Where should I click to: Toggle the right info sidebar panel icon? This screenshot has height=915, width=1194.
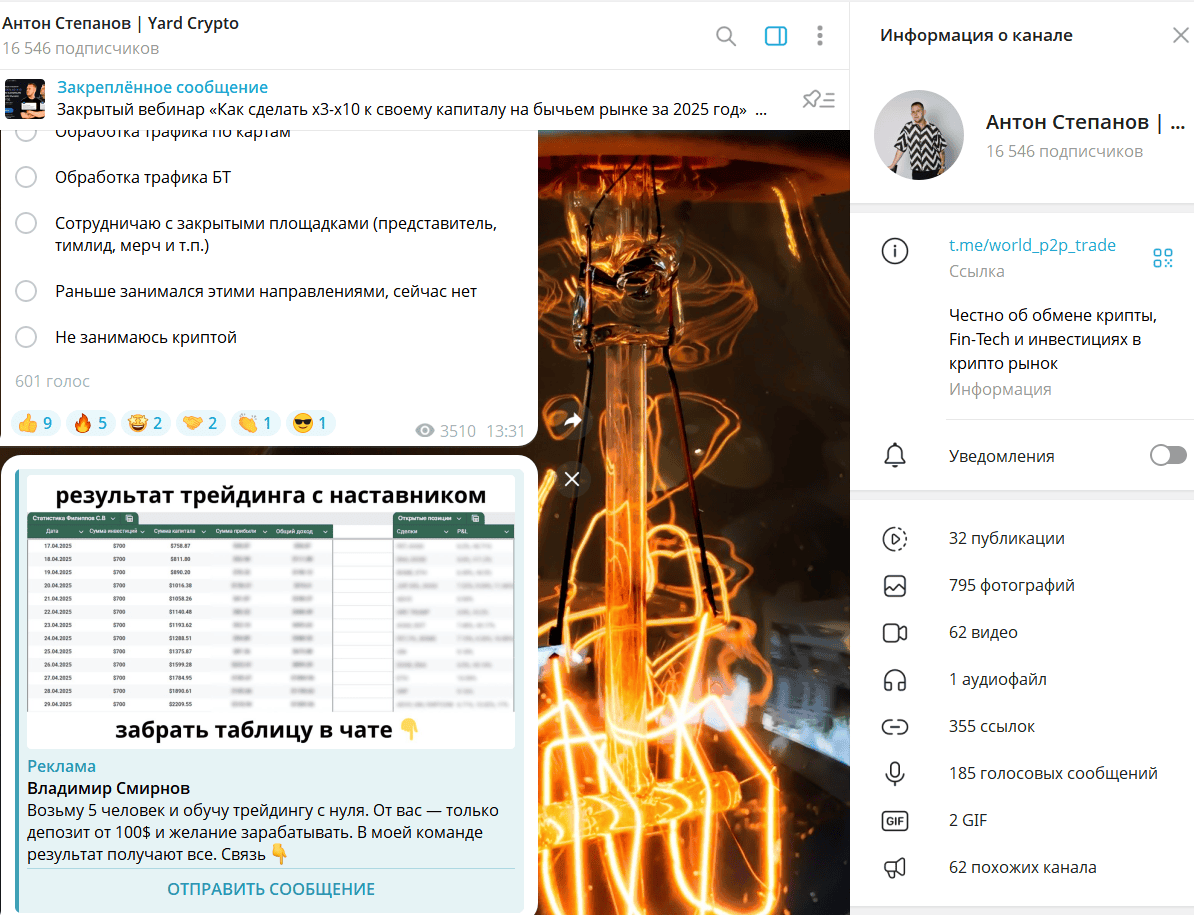click(x=775, y=36)
